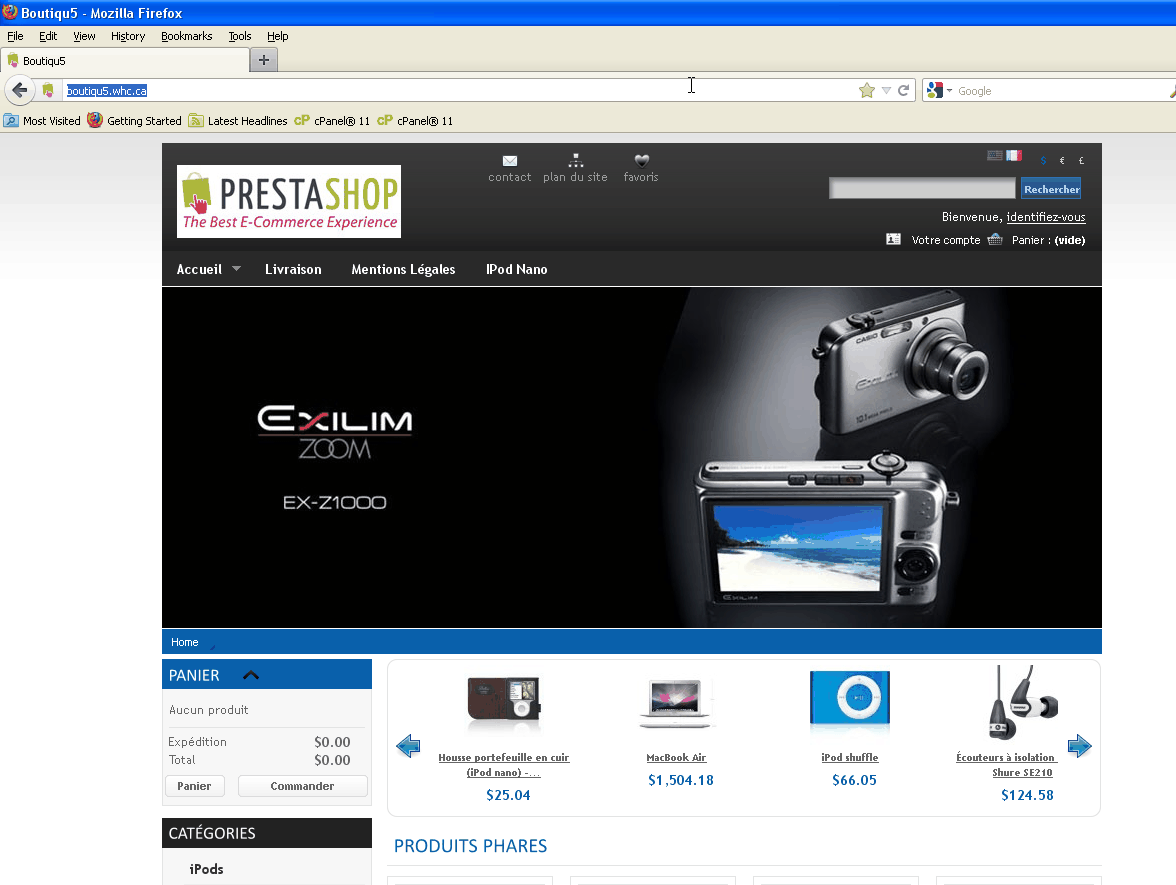Open Panier (vide) cart link
Screen dimensions: 1176x885
click(x=1048, y=240)
